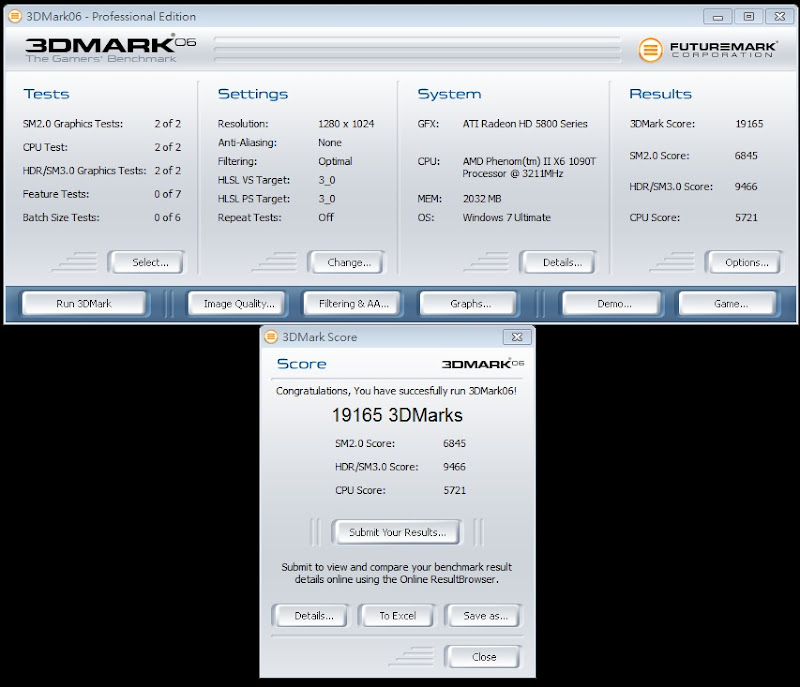Click Change under the Settings section
Image resolution: width=800 pixels, height=687 pixels.
347,262
